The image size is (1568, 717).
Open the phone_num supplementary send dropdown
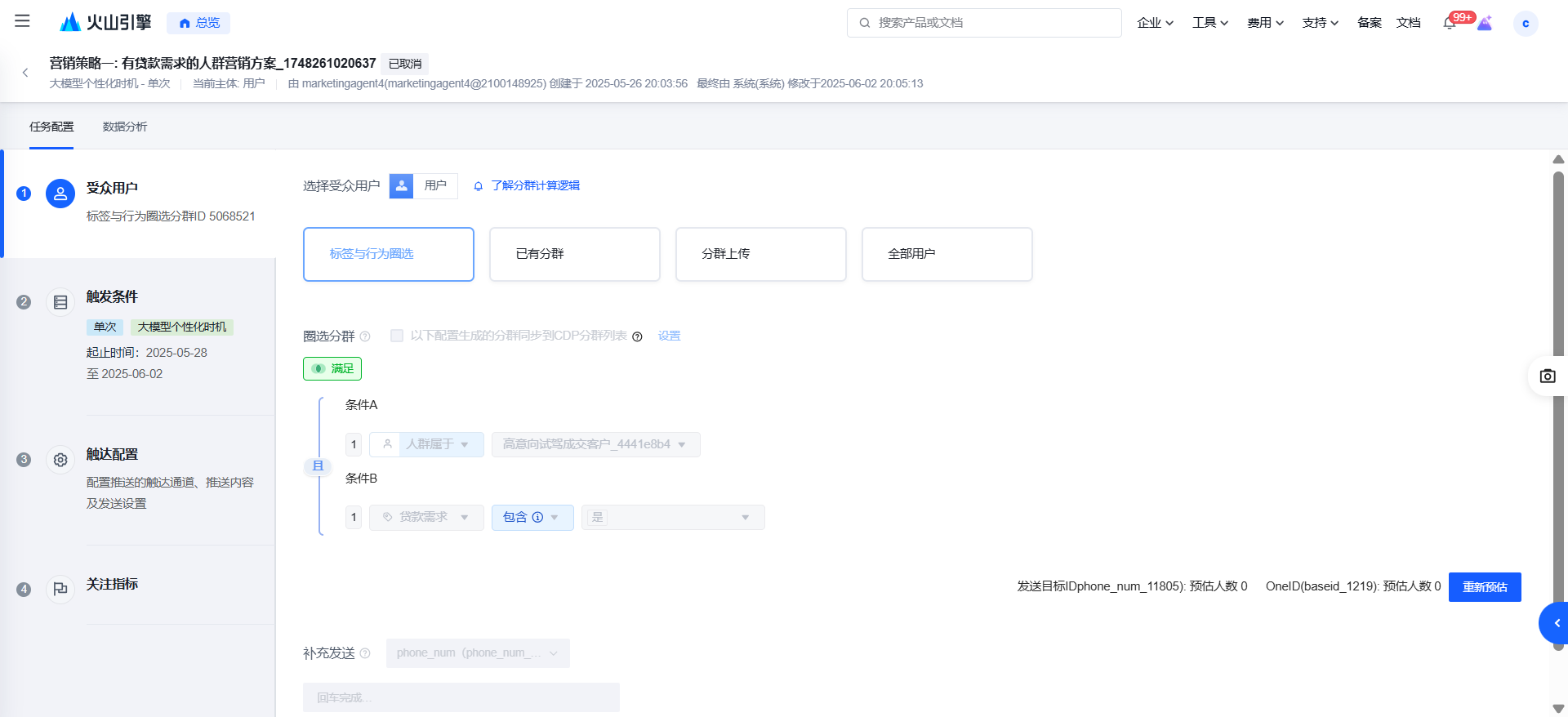point(478,653)
